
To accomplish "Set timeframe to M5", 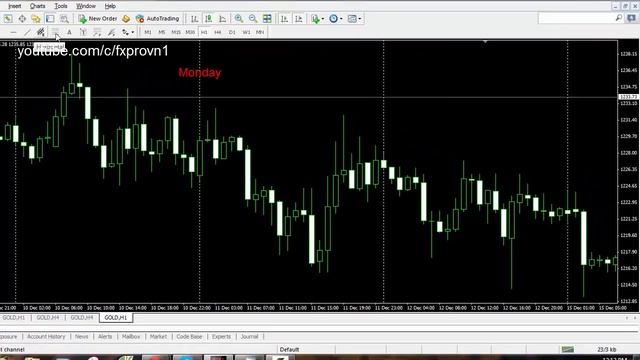I will [x=162, y=32].
